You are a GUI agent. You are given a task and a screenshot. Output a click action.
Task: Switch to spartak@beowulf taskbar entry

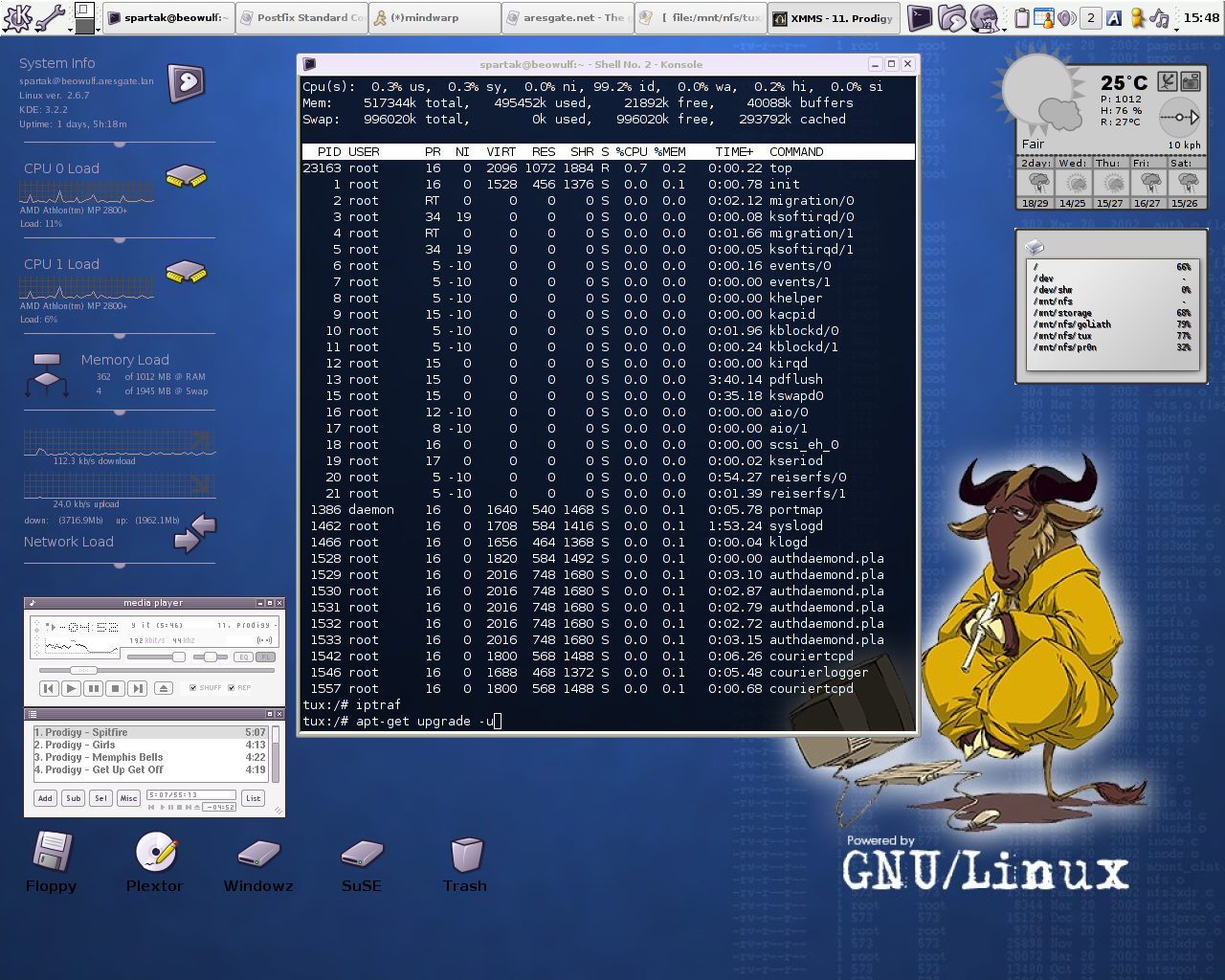167,17
